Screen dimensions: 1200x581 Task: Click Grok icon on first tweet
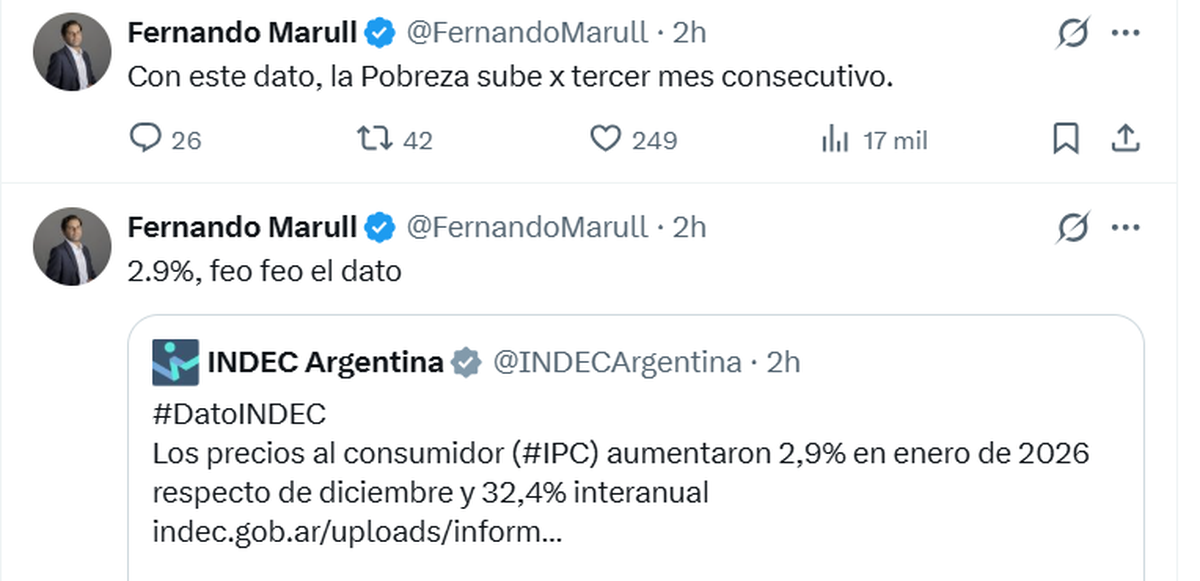tap(1072, 34)
